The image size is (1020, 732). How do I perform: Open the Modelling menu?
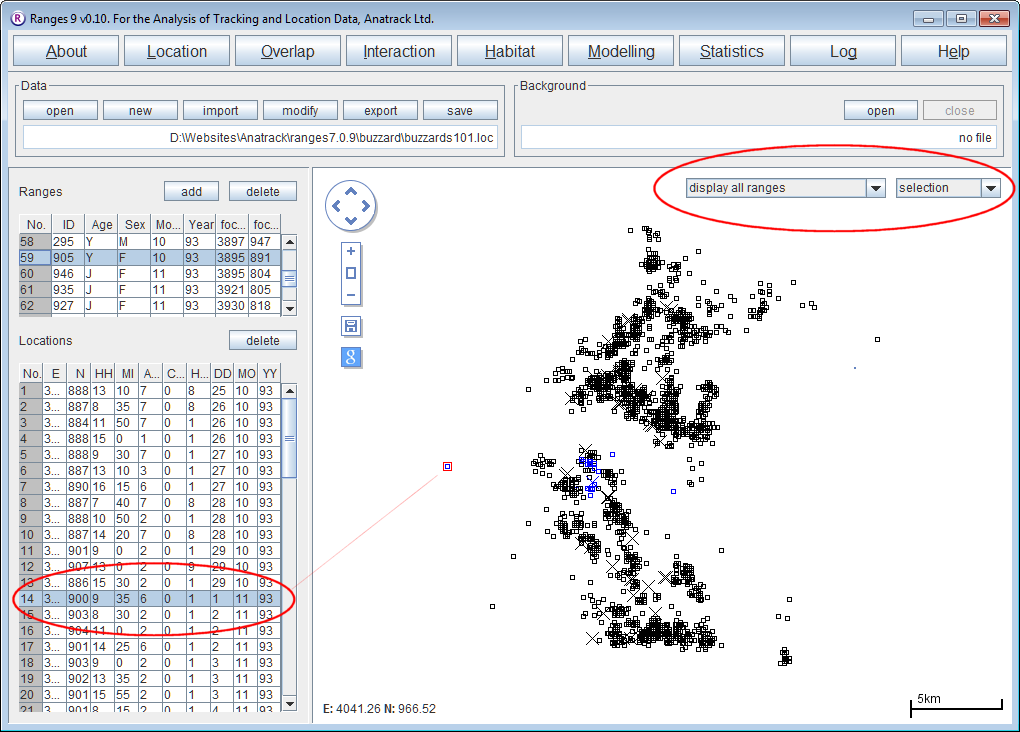tap(621, 52)
